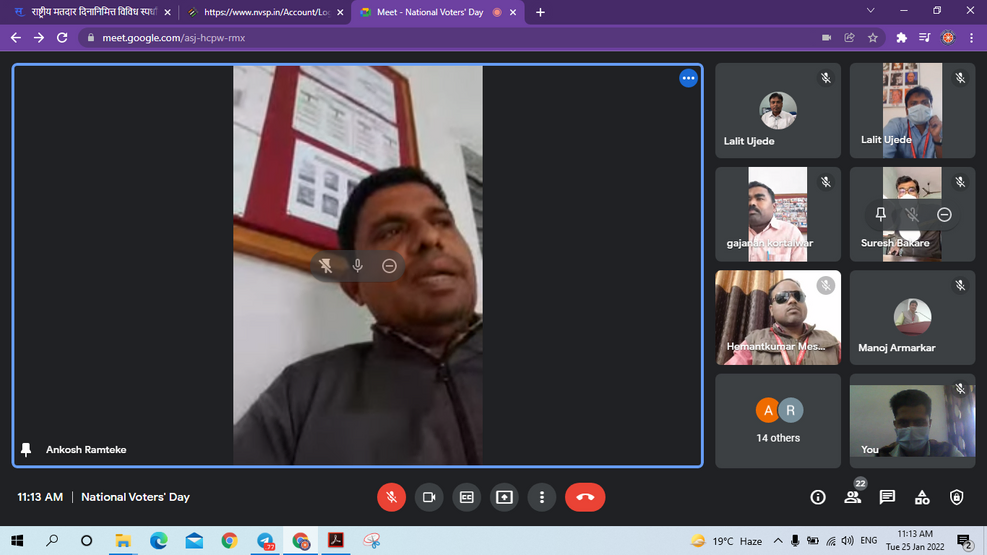Expand the 14 others participant tile

(778, 420)
